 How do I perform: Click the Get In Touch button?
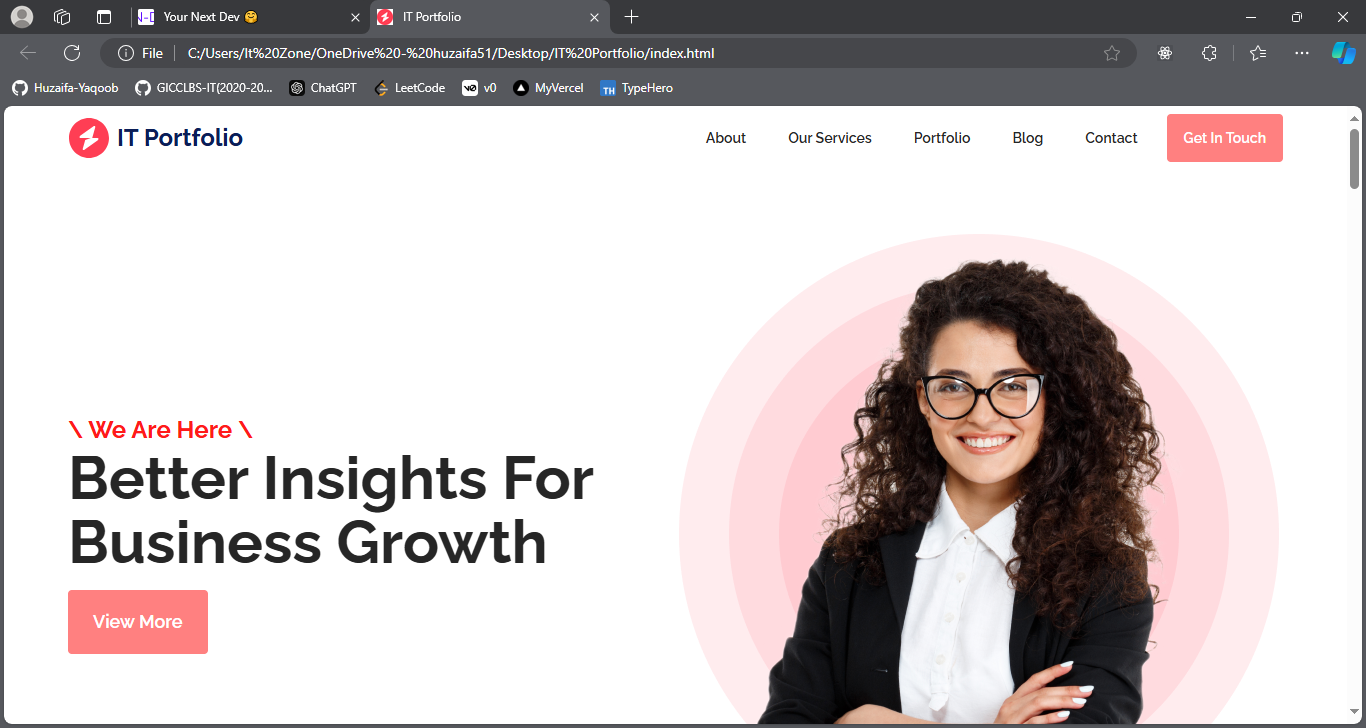(x=1225, y=138)
